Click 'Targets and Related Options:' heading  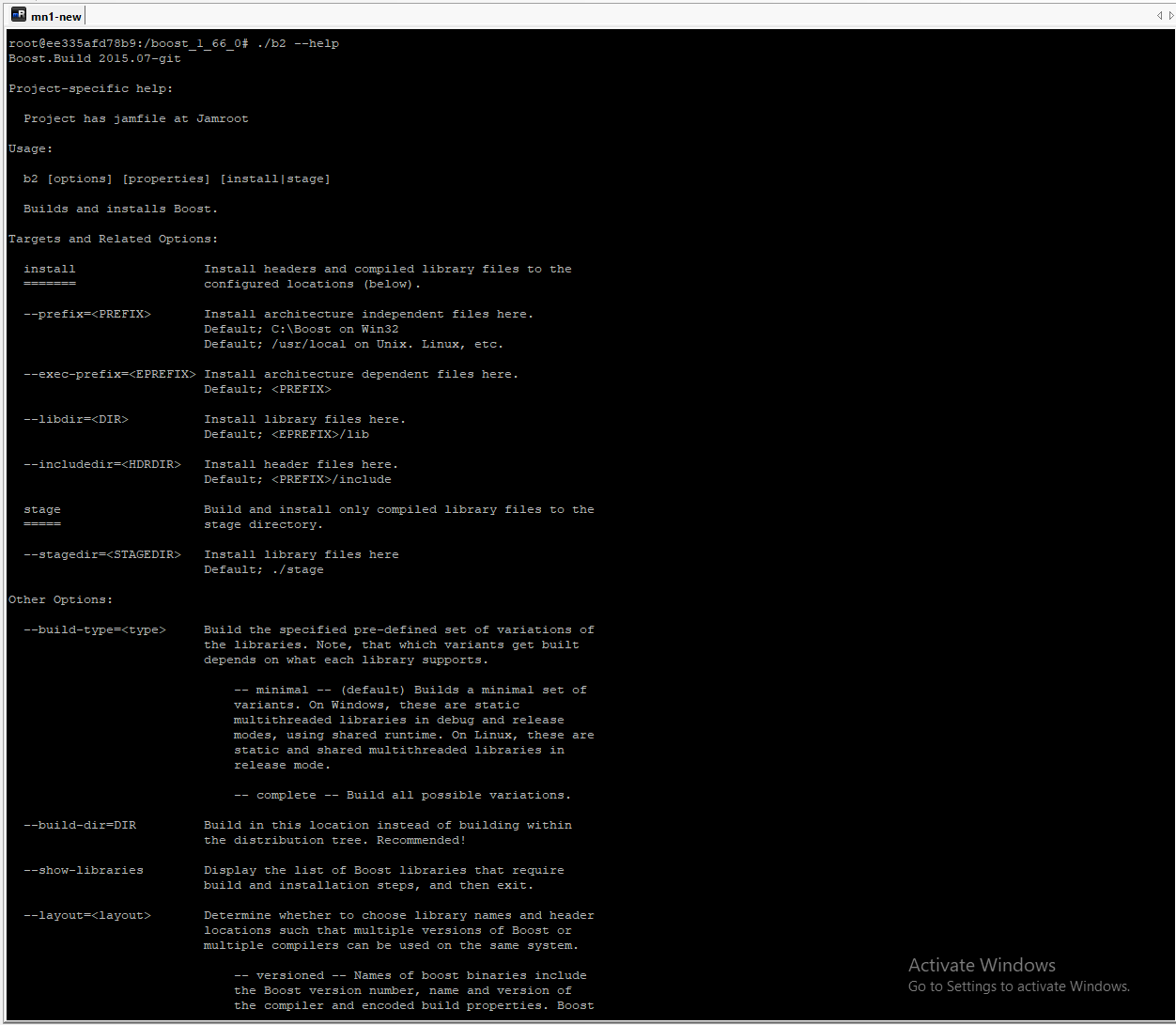(114, 239)
